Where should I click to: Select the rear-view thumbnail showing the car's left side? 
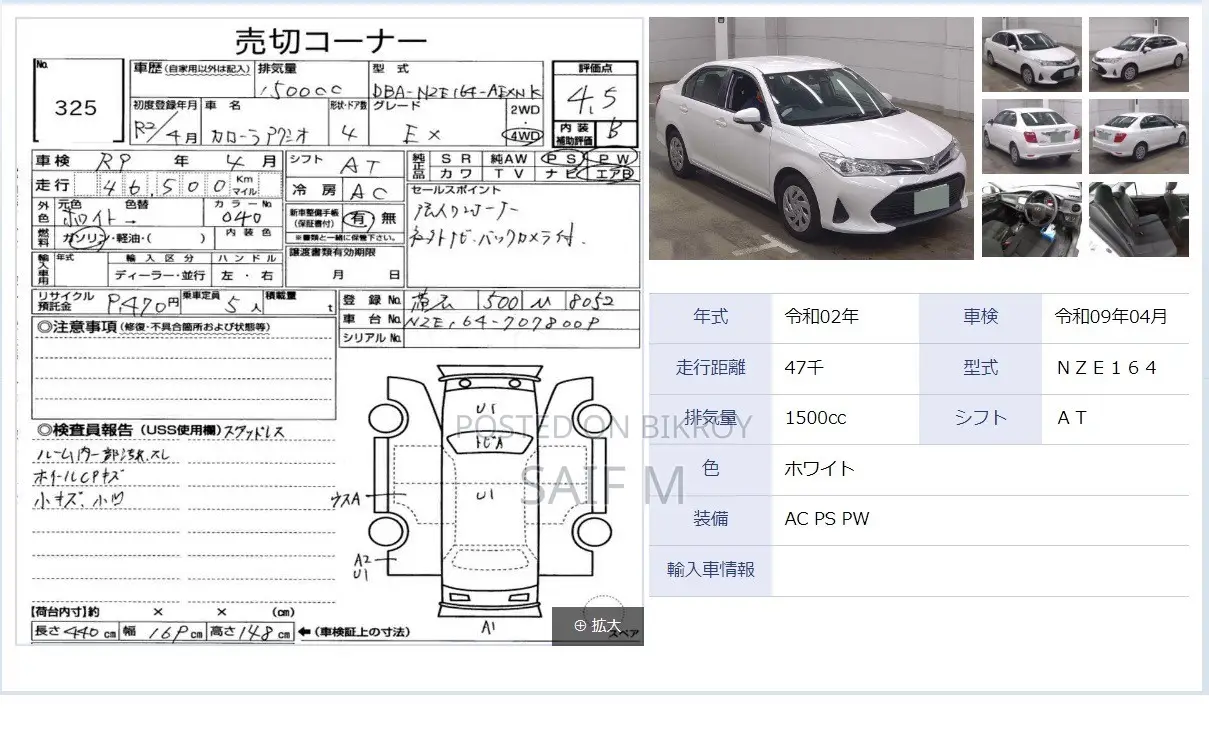point(1032,136)
